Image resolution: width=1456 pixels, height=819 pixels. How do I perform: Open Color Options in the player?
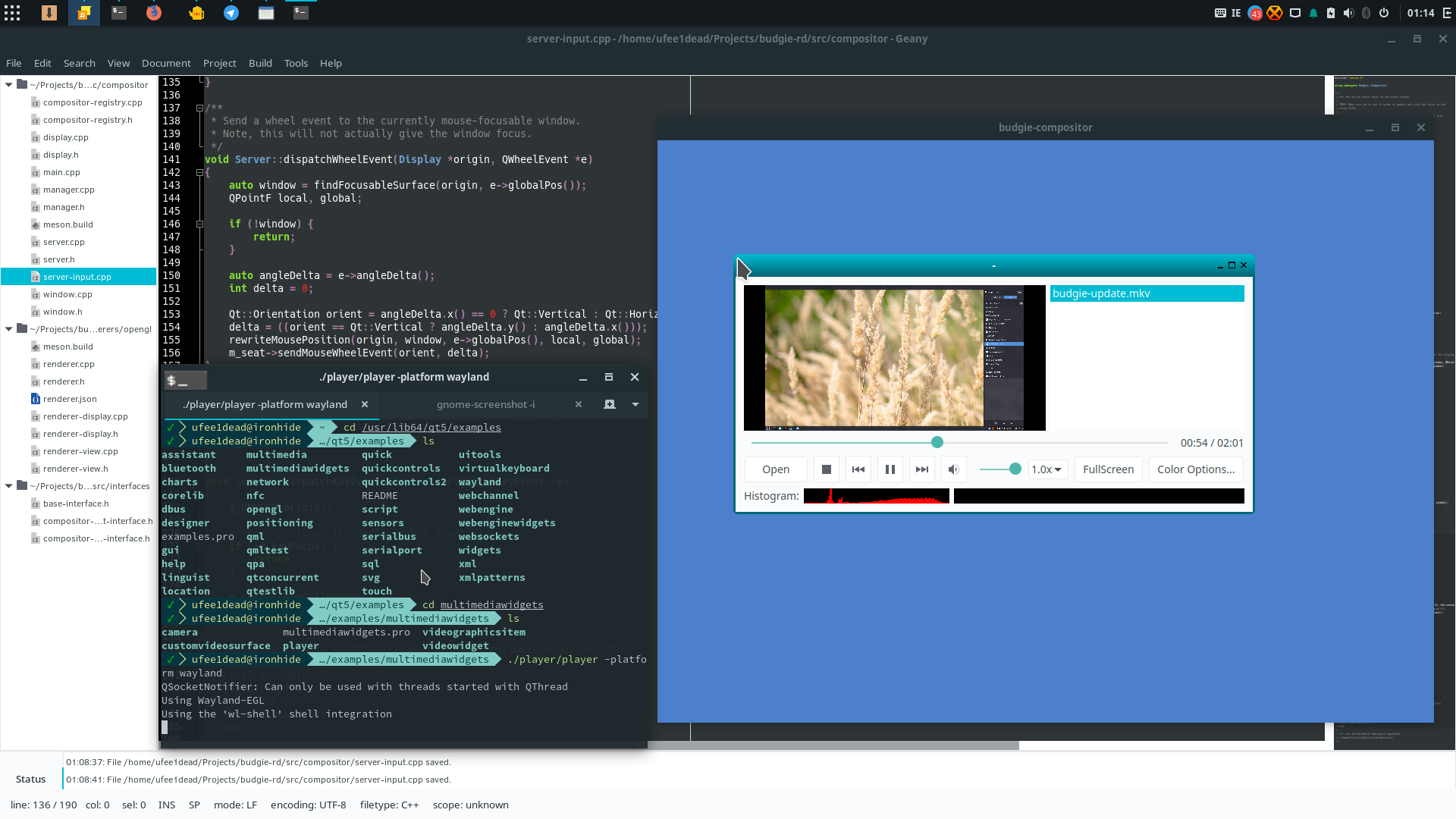[x=1196, y=469]
